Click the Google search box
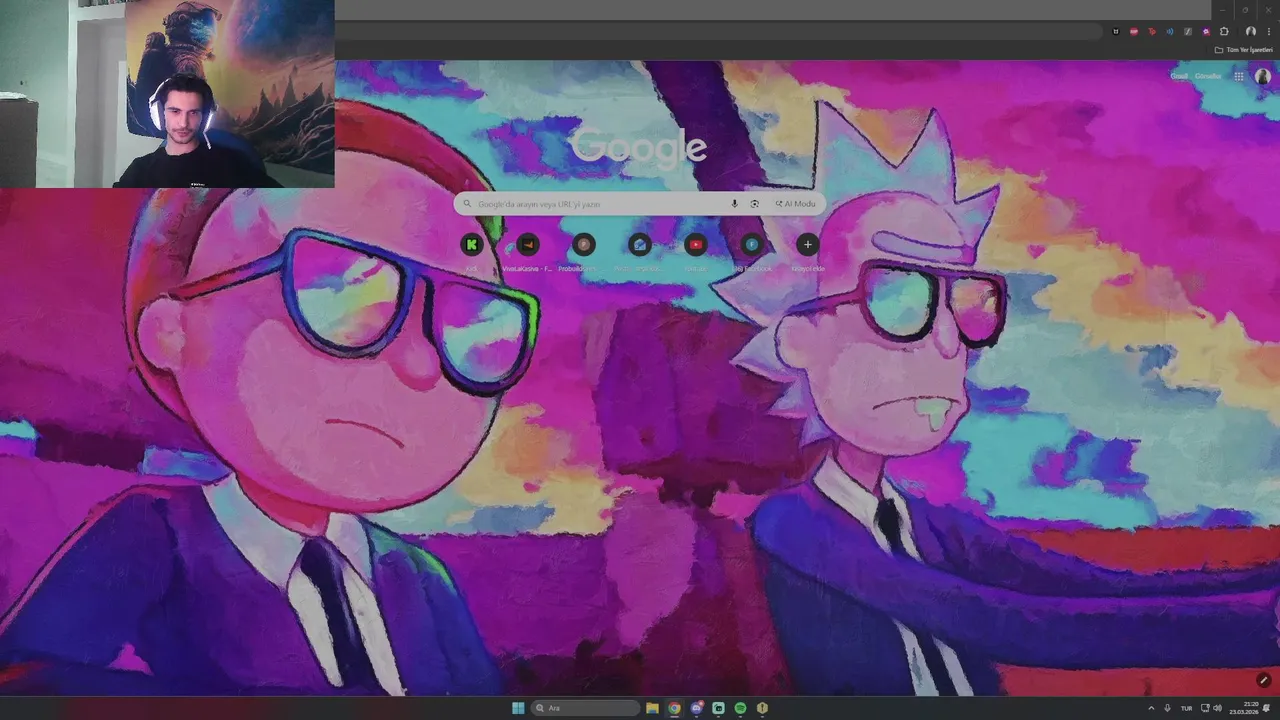 tap(639, 204)
